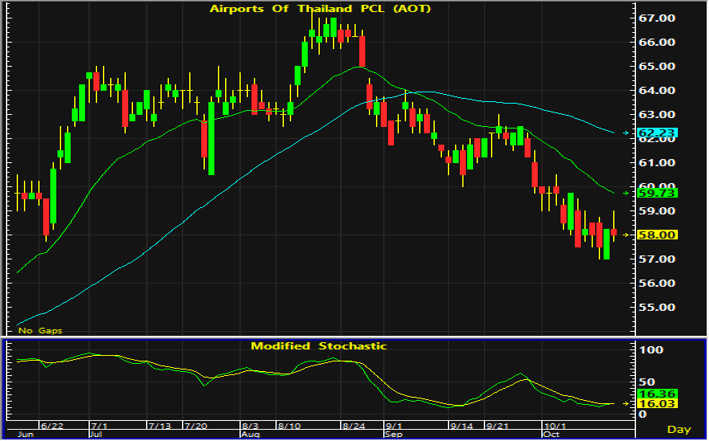Click the 7/1 date marker
This screenshot has height=441, width=709.
tap(99, 426)
